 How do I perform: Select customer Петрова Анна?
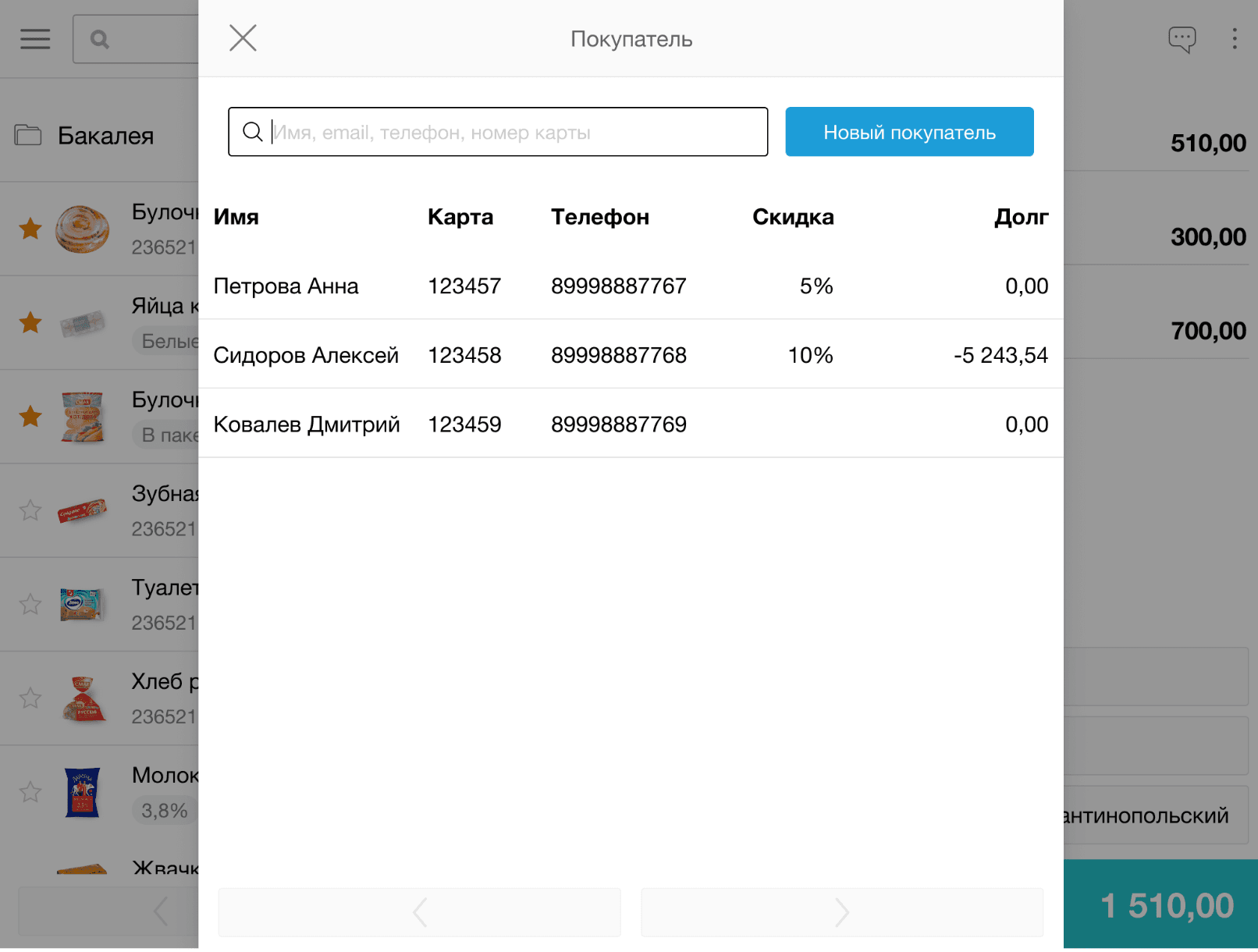coord(286,286)
